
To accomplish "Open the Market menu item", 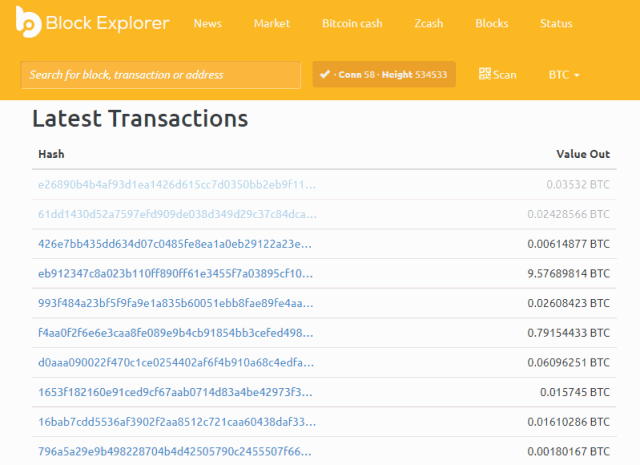I will point(272,23).
